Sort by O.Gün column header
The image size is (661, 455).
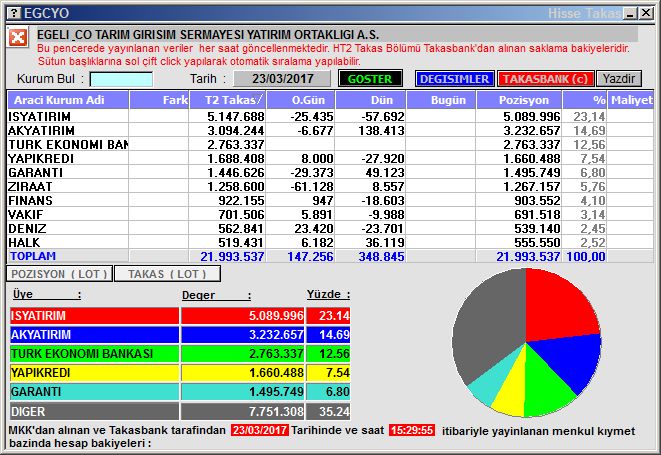coord(301,100)
